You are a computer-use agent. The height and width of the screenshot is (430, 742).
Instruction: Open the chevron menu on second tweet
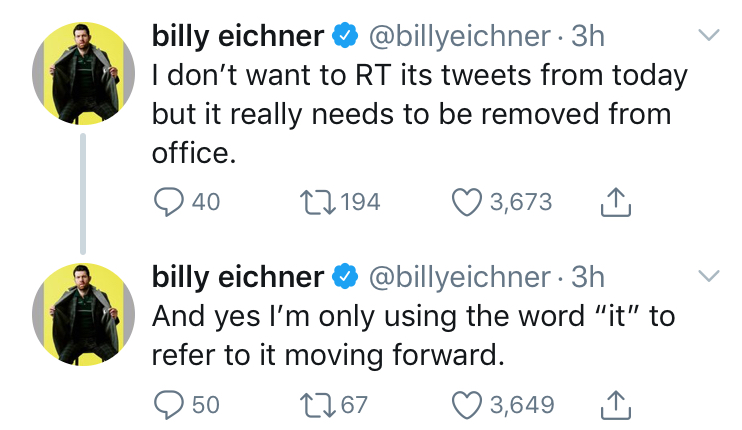[709, 276]
